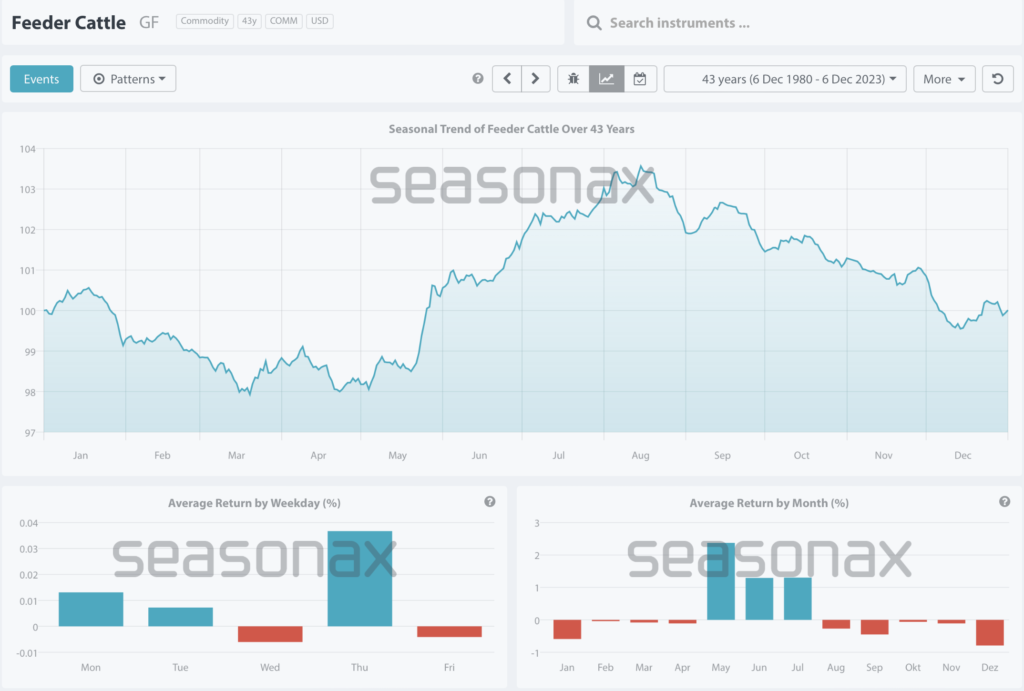Click the calendar check icon button
Viewport: 1024px width, 691px height.
tap(640, 79)
